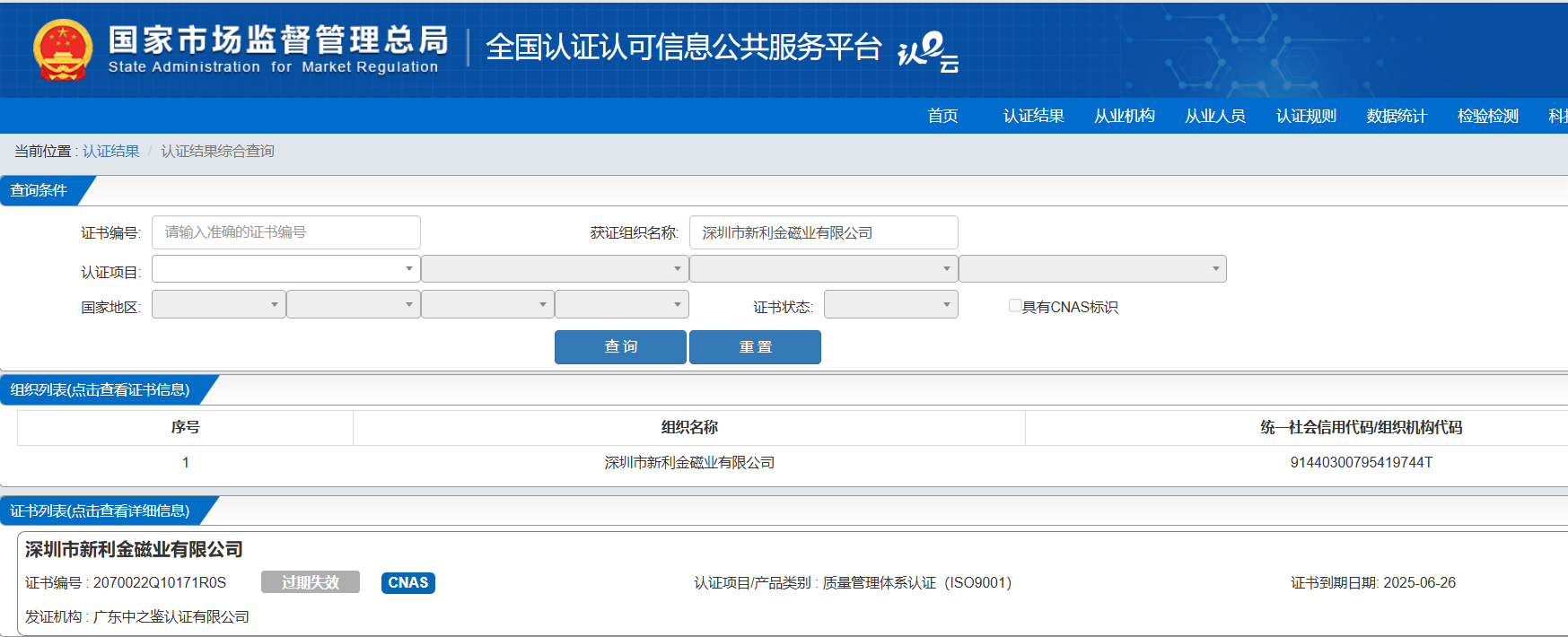Viewport: 1568px width, 637px height.
Task: Open the second 国家地区 dropdown
Action: pos(354,304)
